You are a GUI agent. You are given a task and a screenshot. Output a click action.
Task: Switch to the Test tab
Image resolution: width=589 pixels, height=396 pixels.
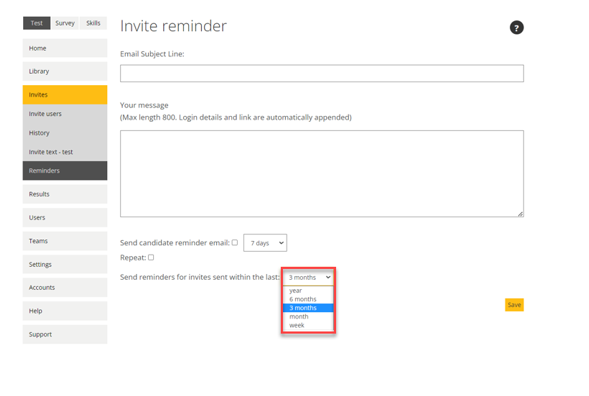tap(36, 23)
